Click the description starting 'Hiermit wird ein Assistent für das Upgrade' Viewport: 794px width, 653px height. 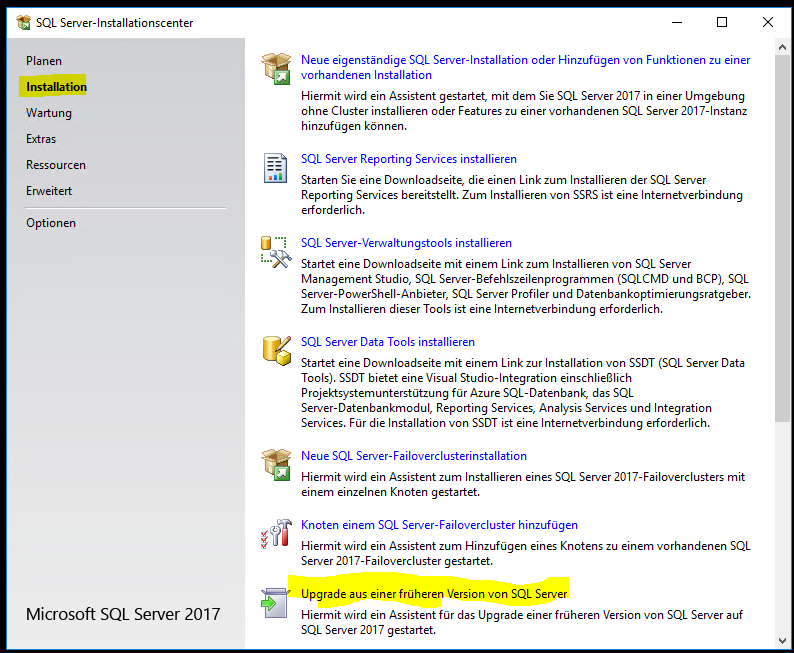(x=522, y=622)
